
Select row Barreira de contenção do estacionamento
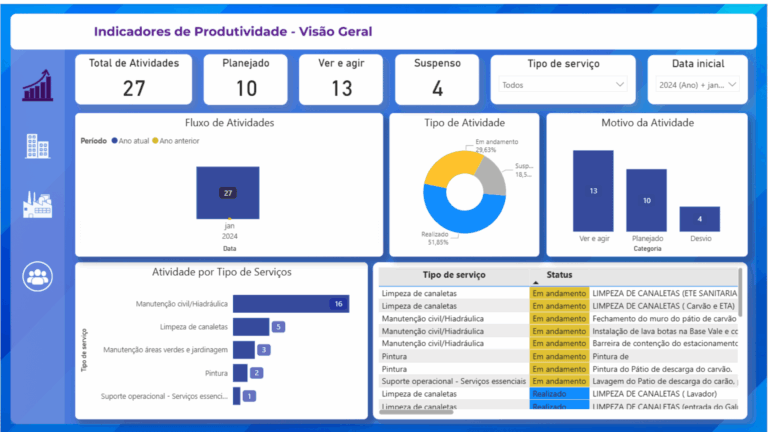click(x=558, y=343)
